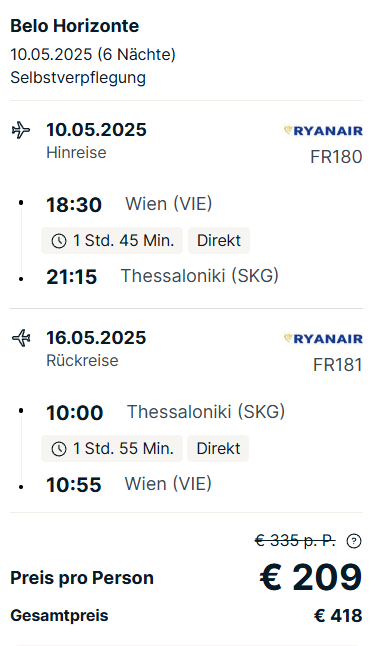Select the Belo Horizonte heading
This screenshot has height=646, width=375.
(75, 26)
